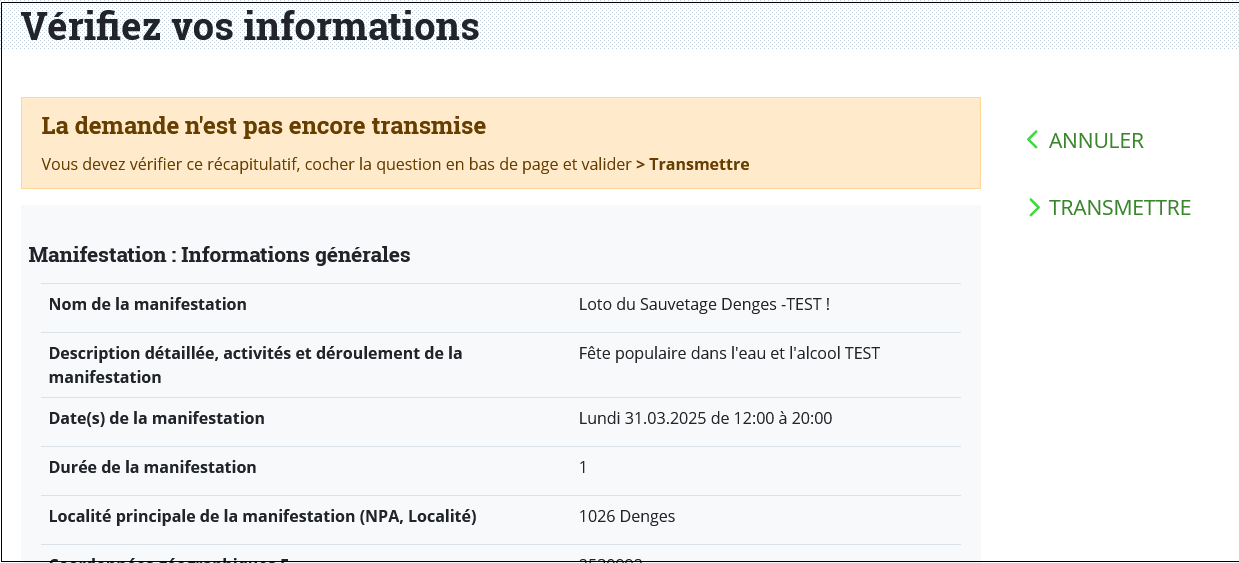Click the 'Durée de la manifestation' label
Screen dimensions: 1239x563
153,467
